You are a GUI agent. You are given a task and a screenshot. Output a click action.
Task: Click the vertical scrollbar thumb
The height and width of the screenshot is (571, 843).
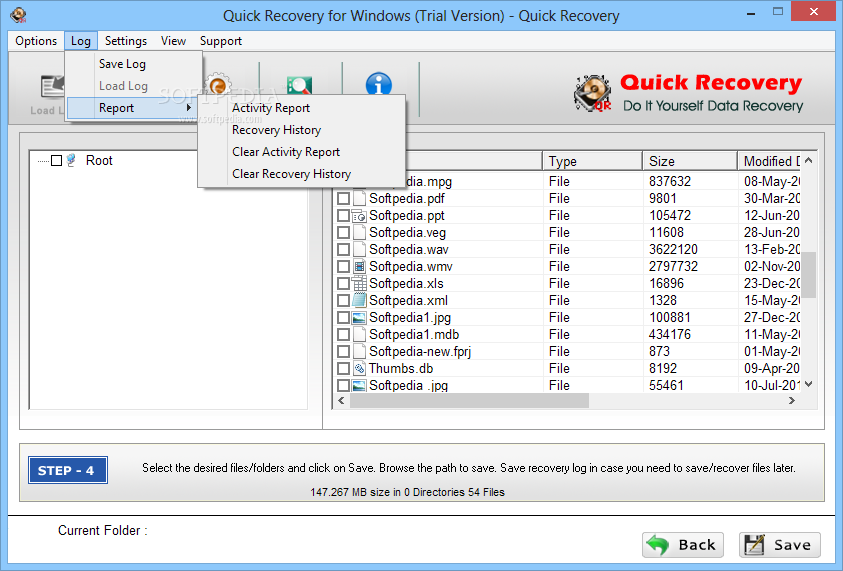click(809, 275)
